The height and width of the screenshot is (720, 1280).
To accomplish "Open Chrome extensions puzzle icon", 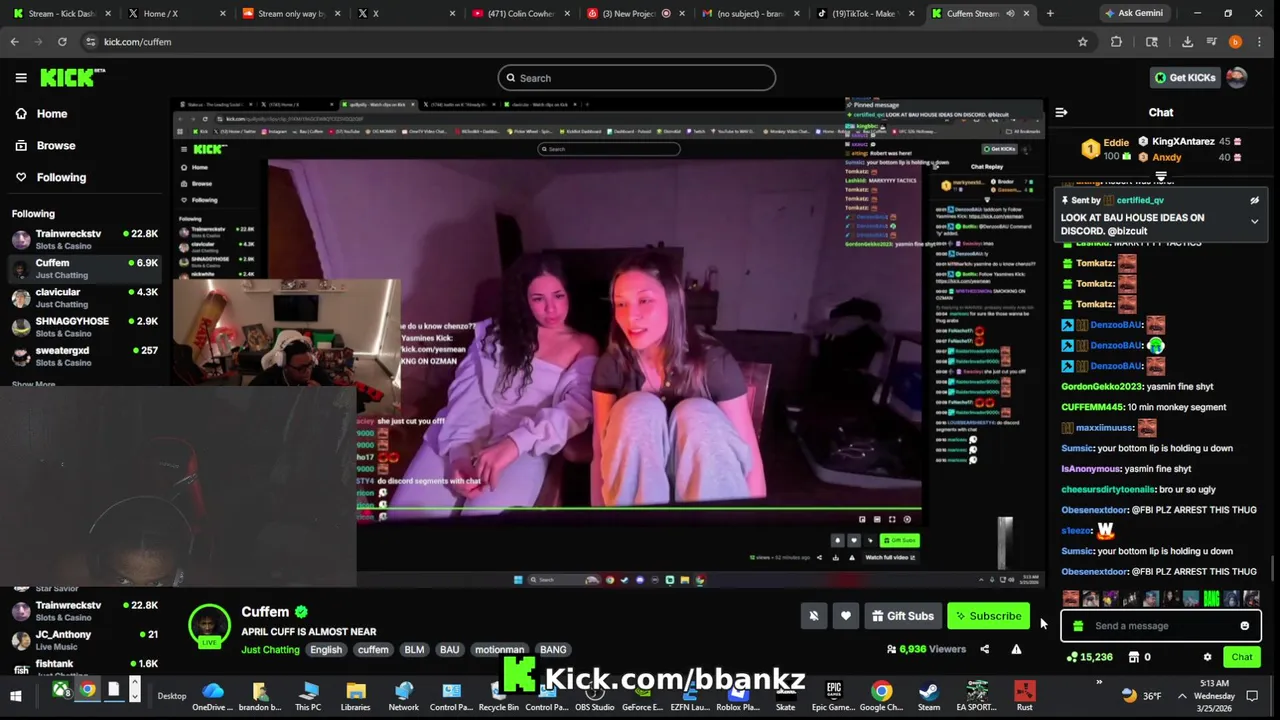I will [x=1116, y=42].
